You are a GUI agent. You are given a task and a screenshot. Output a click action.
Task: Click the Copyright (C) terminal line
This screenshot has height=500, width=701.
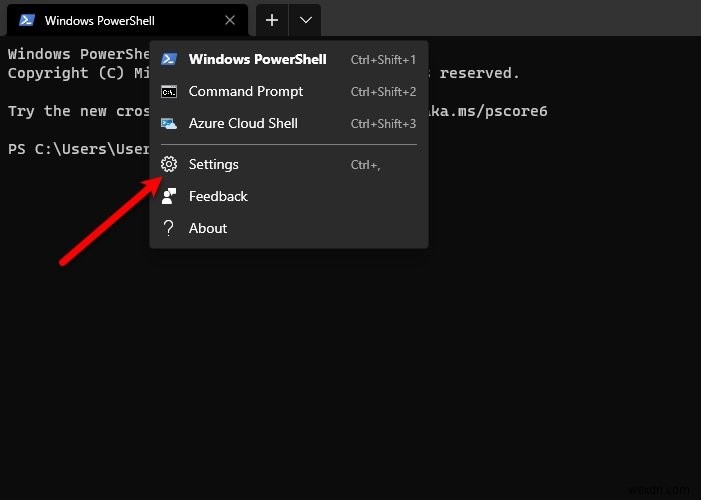click(x=79, y=73)
